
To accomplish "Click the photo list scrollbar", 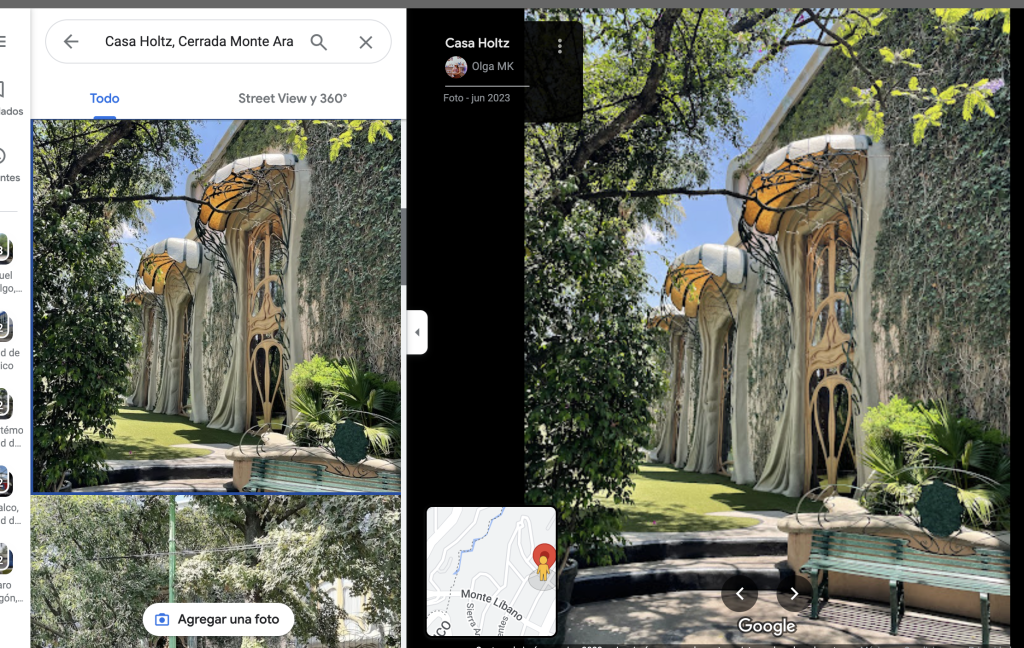I will click(403, 248).
